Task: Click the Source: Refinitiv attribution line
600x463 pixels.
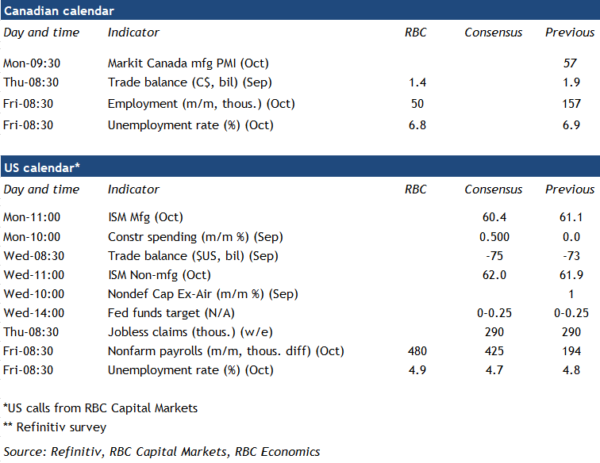Action: click(x=163, y=450)
